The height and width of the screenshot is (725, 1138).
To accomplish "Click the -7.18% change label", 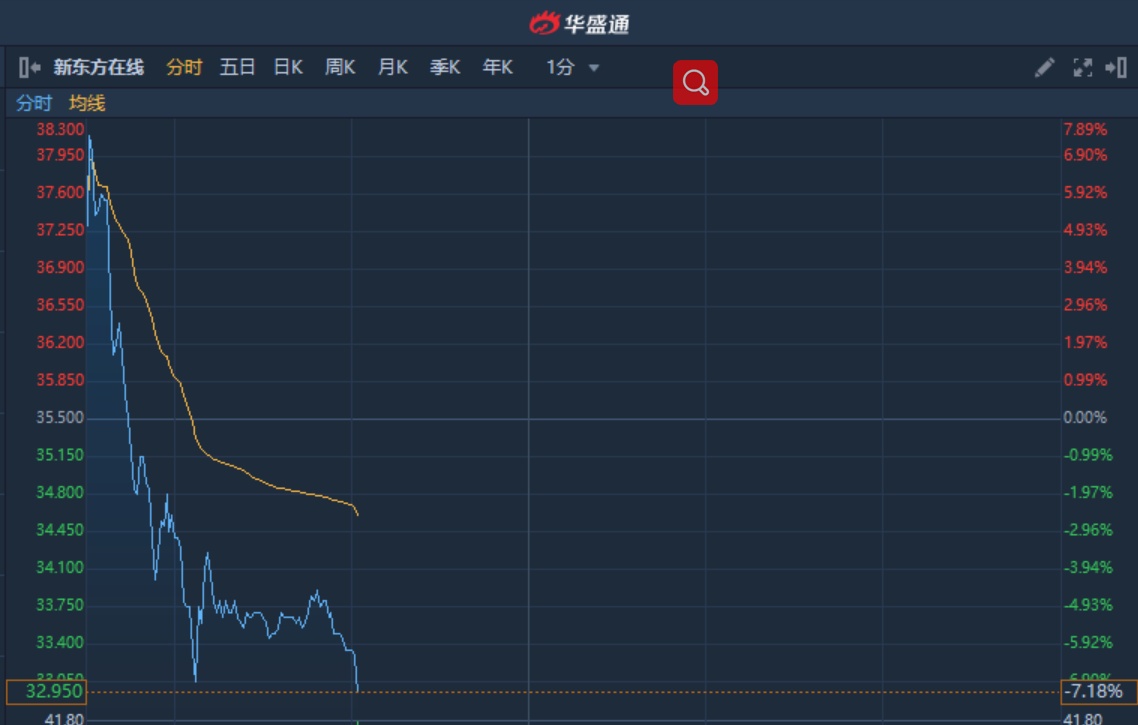I will 1098,692.
